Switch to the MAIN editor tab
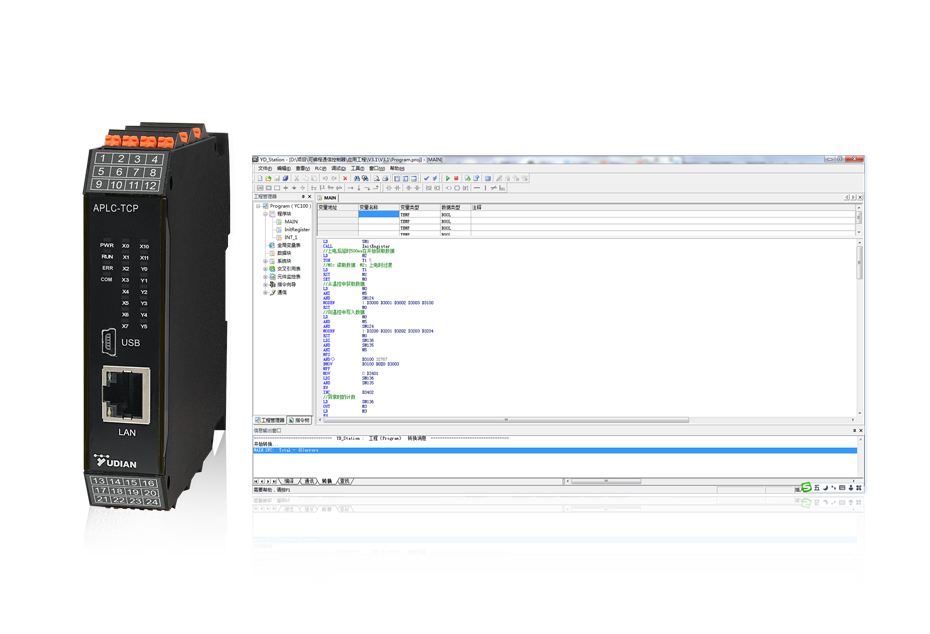 click(328, 198)
